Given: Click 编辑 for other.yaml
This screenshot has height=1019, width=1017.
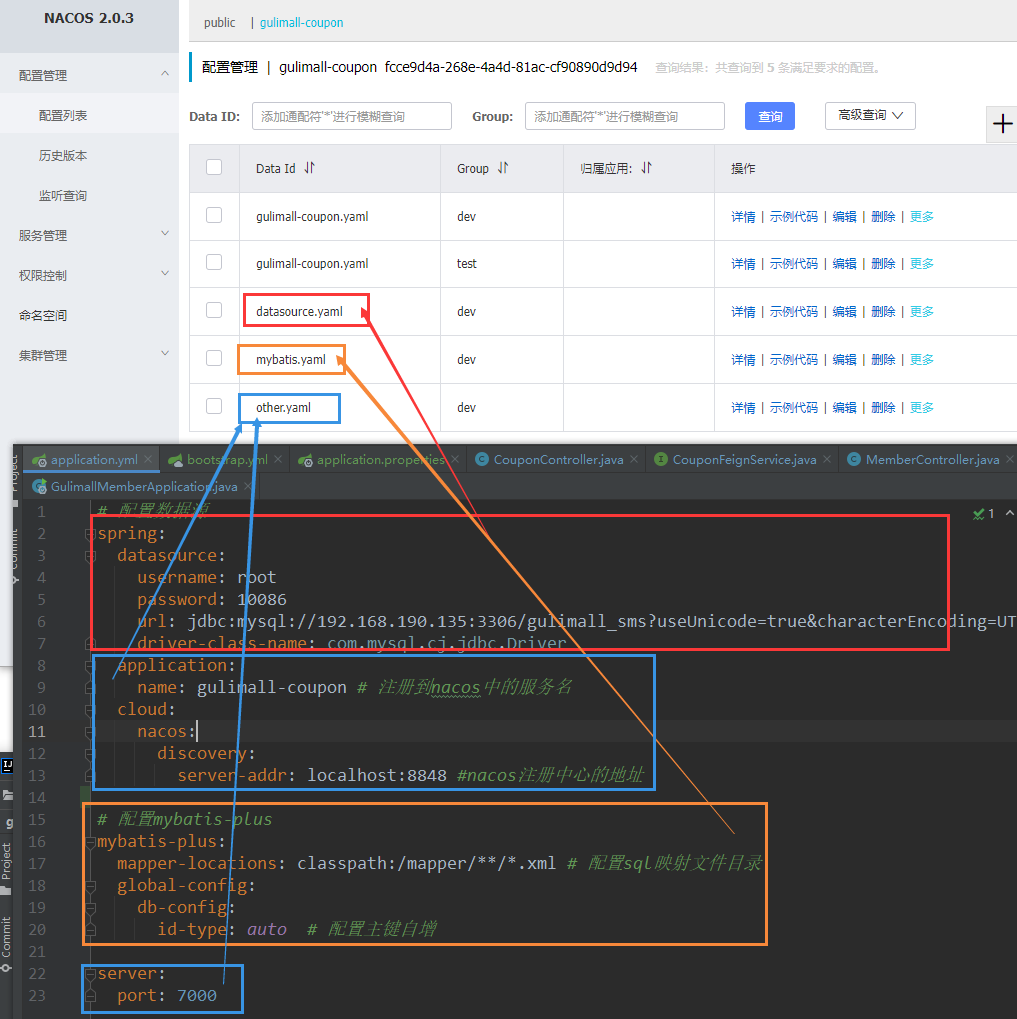Looking at the screenshot, I should [844, 407].
